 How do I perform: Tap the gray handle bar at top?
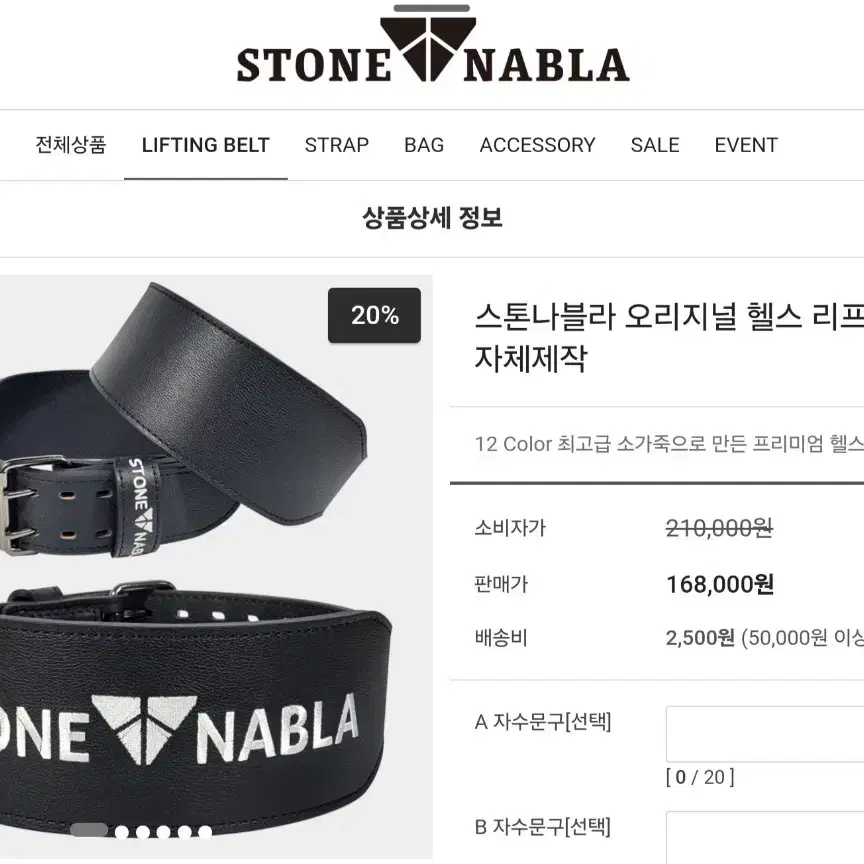coord(432,8)
